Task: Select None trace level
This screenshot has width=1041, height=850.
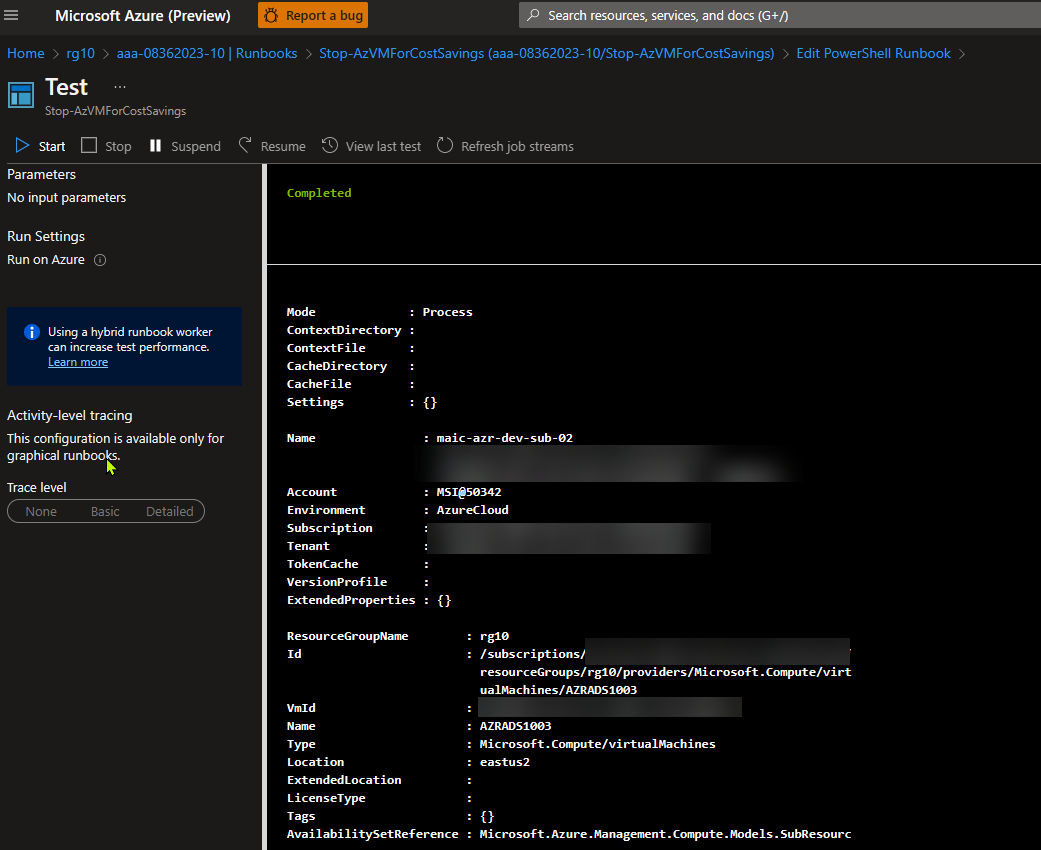Action: click(x=41, y=511)
